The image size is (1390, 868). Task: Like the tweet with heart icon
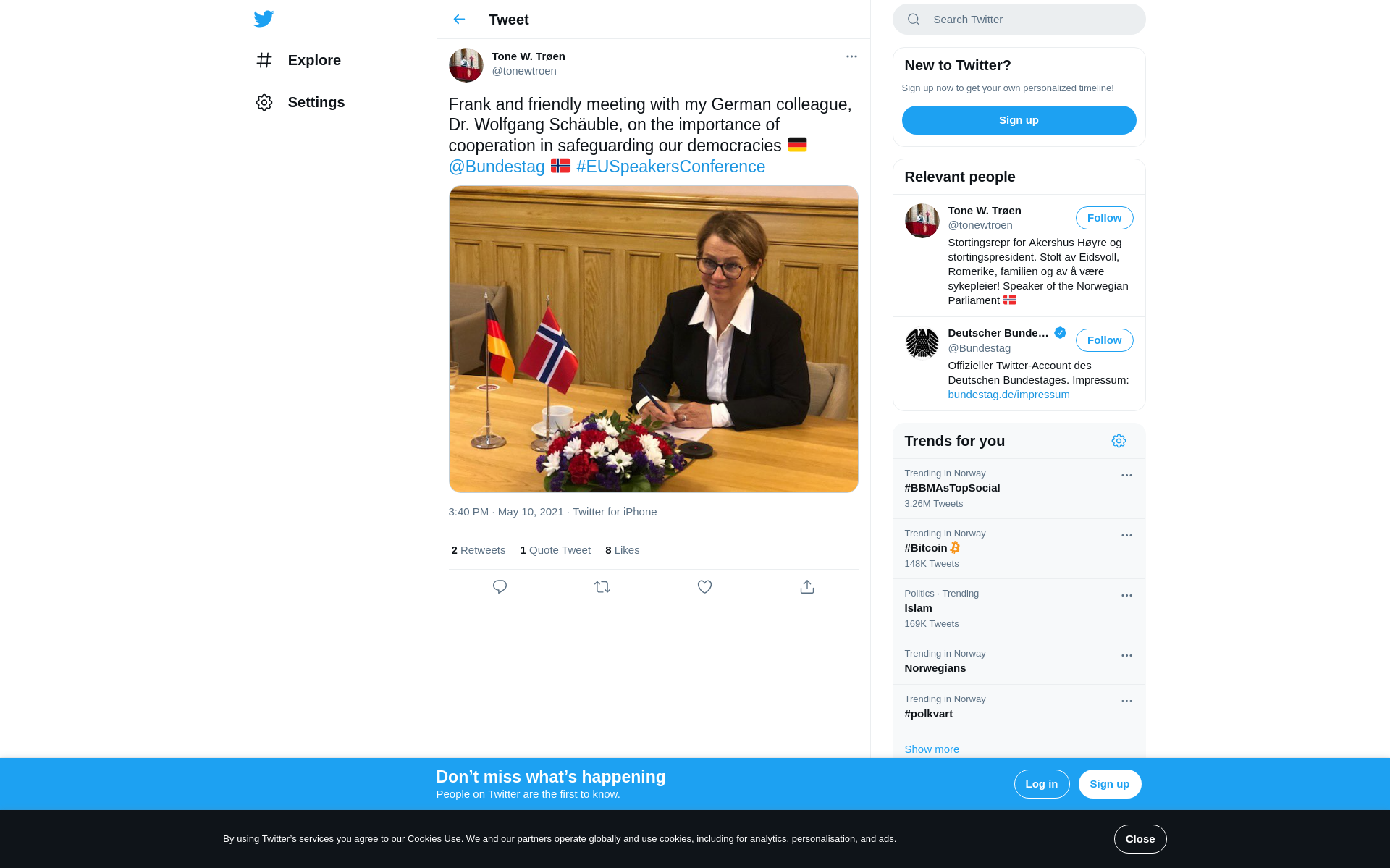704,587
